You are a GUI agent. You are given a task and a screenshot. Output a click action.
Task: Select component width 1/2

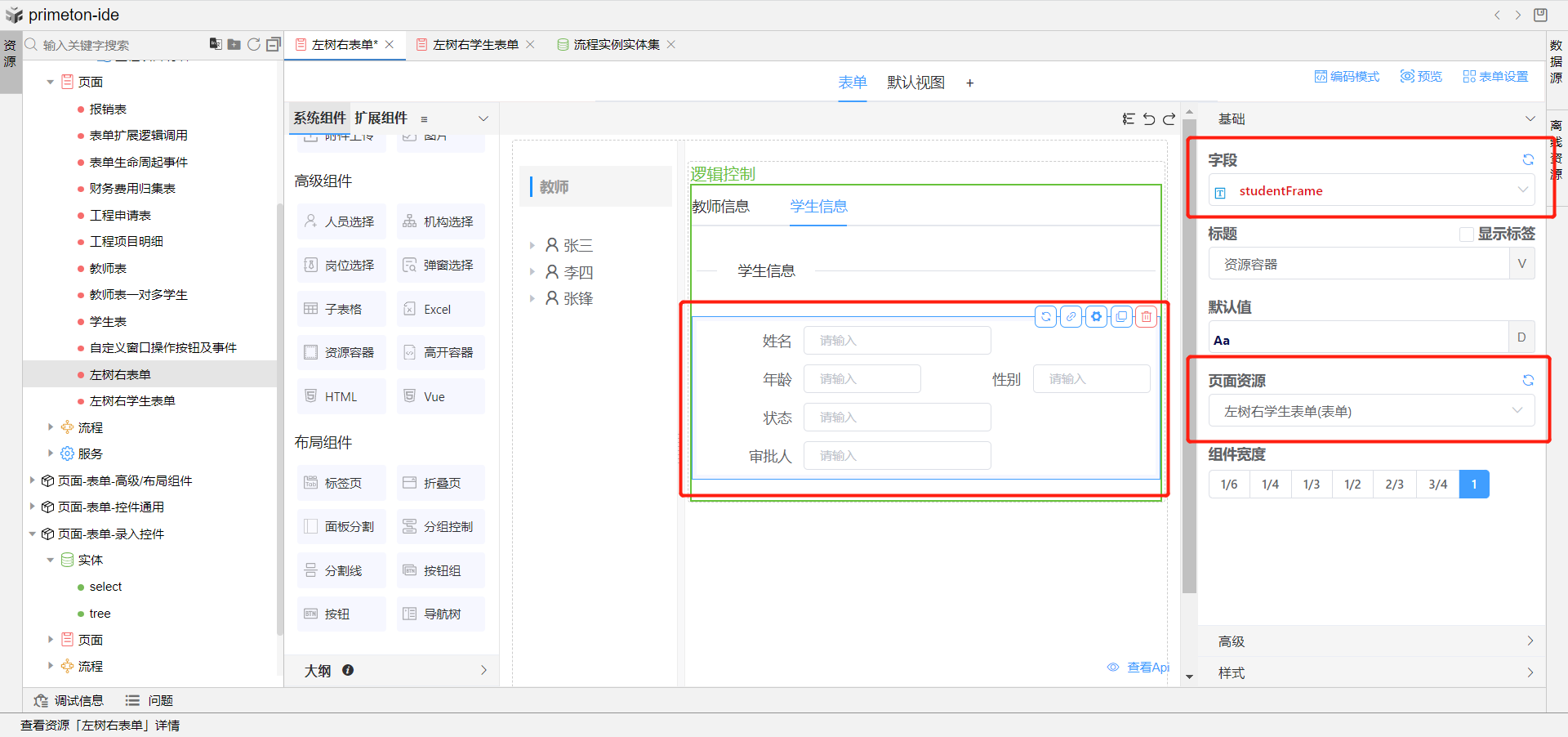click(x=1352, y=485)
